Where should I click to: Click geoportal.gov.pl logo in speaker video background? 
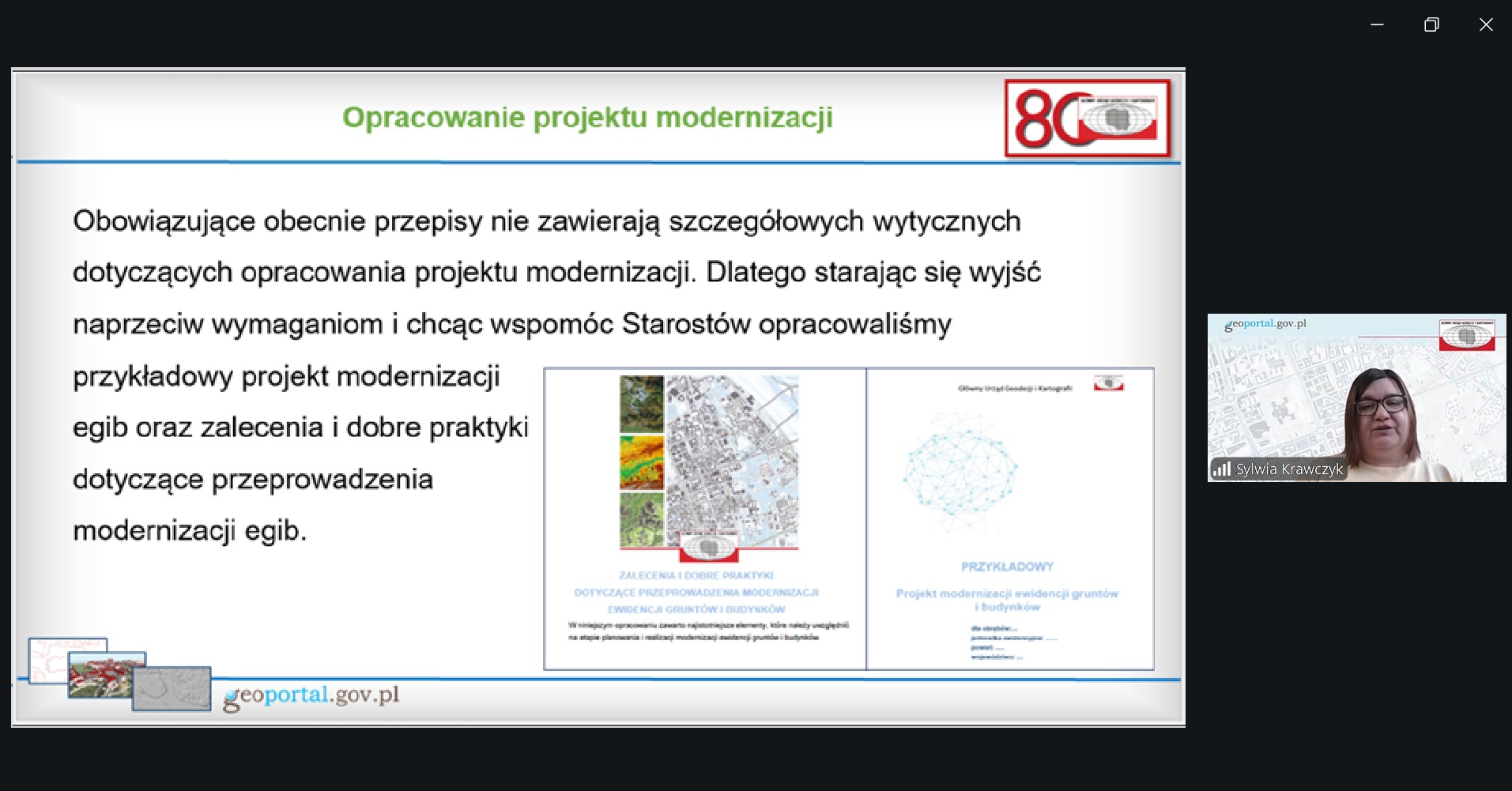[x=1265, y=324]
